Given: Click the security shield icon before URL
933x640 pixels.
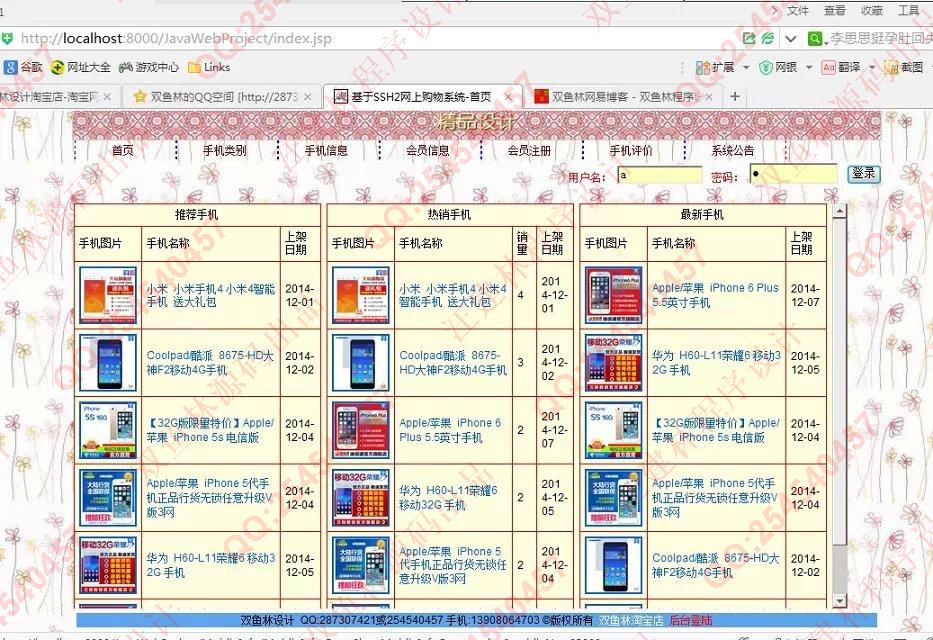Looking at the screenshot, I should [7, 39].
